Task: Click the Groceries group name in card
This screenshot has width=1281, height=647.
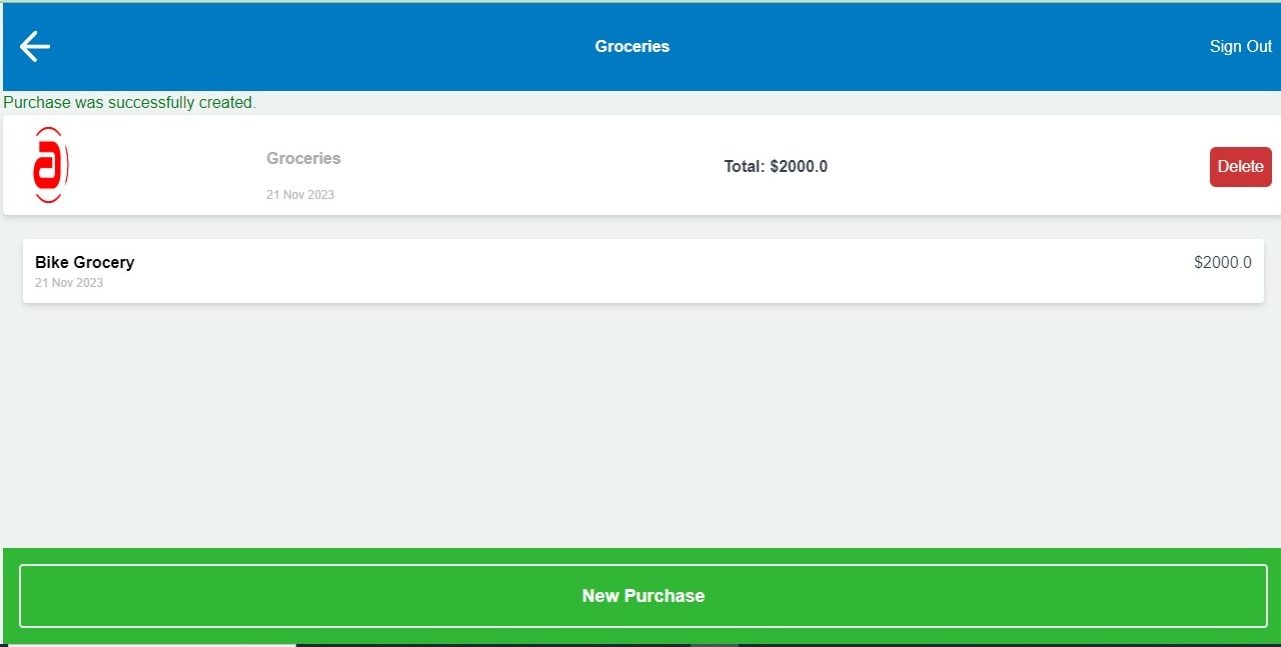Action: pyautogui.click(x=303, y=158)
